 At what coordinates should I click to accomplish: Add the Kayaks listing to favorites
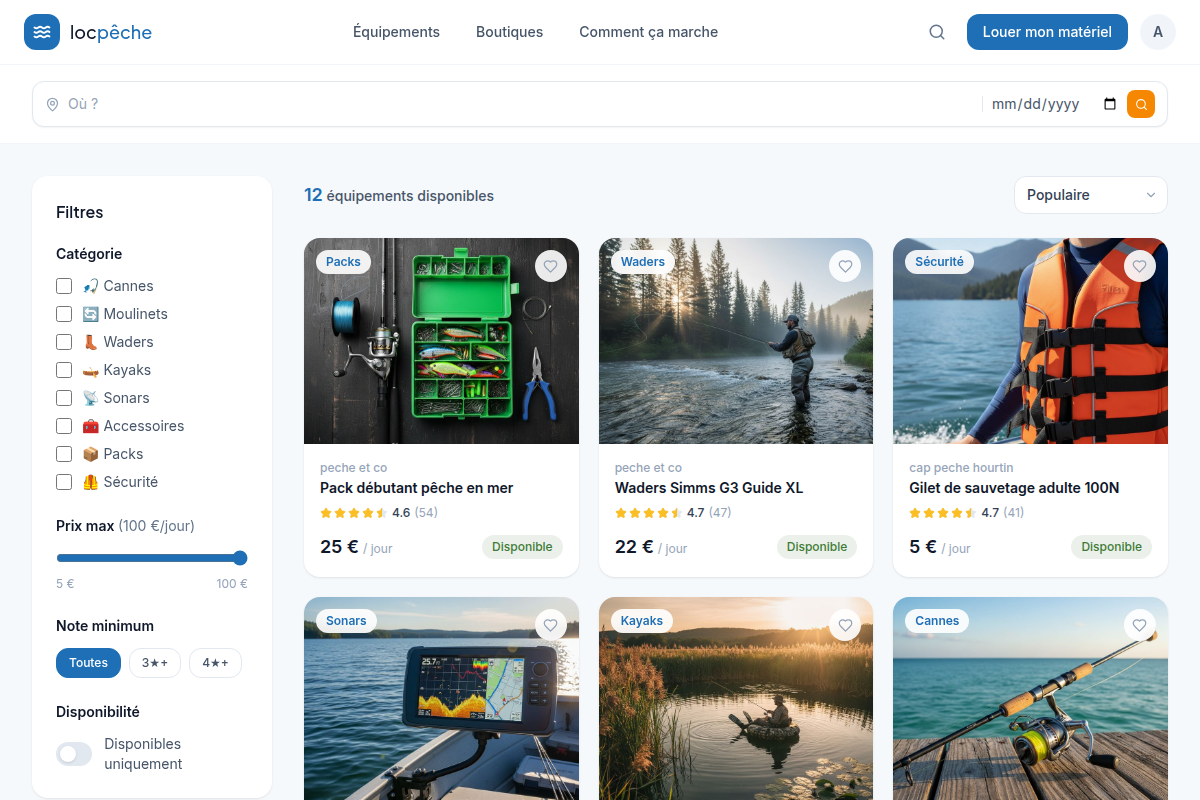[845, 625]
